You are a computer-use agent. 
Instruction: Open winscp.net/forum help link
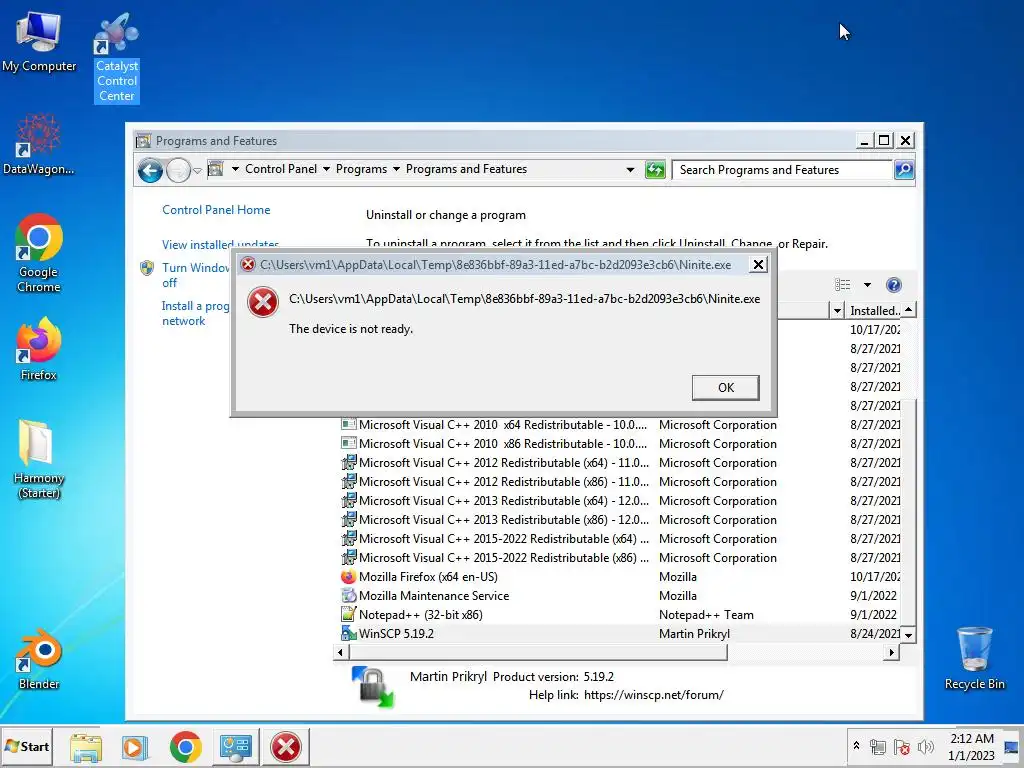[x=653, y=695]
